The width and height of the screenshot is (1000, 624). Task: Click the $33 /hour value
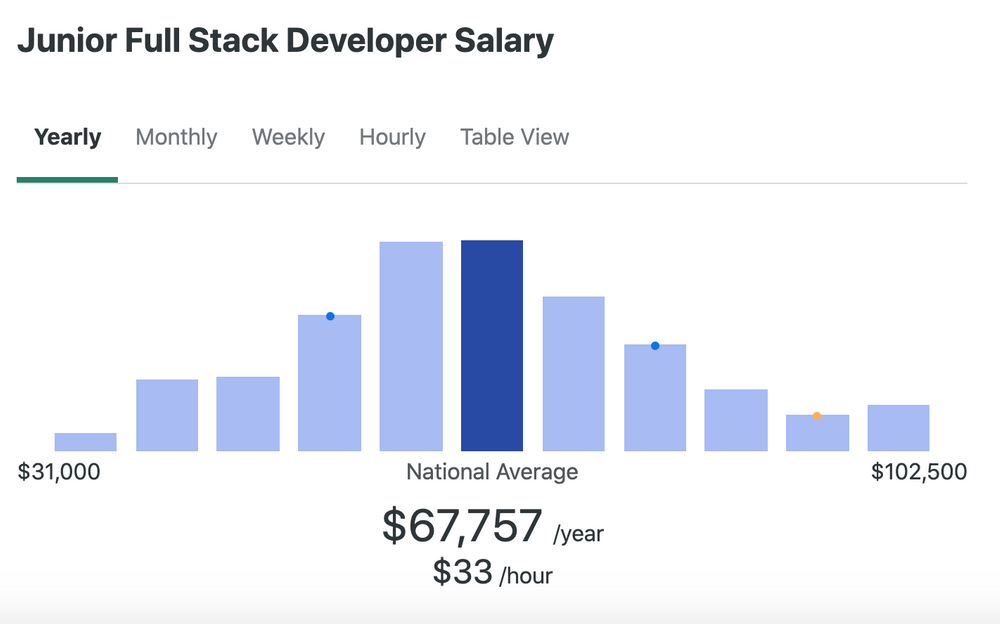(492, 572)
